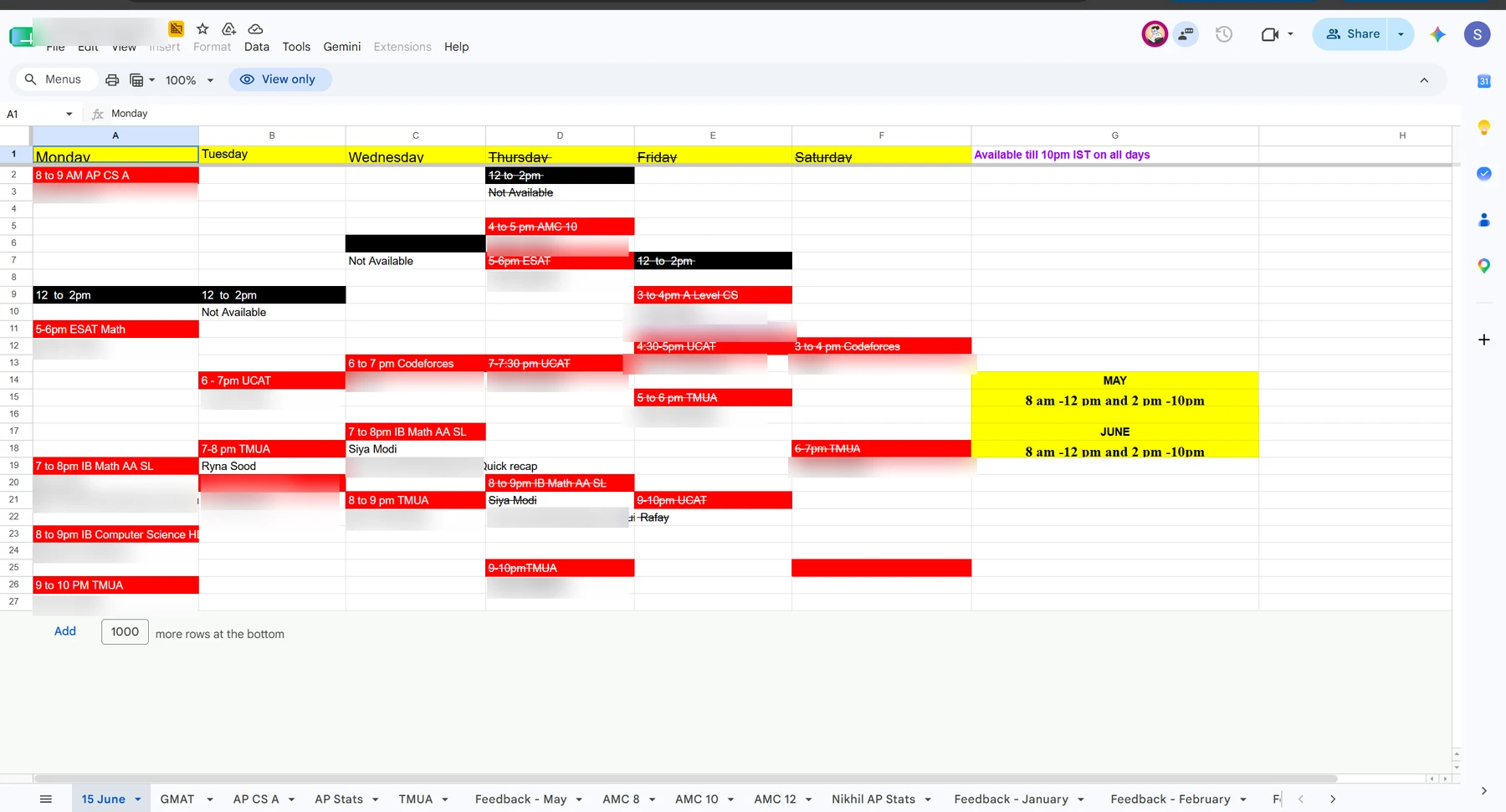The image size is (1506, 812).
Task: Open the name box dropdown arrow
Action: click(69, 114)
